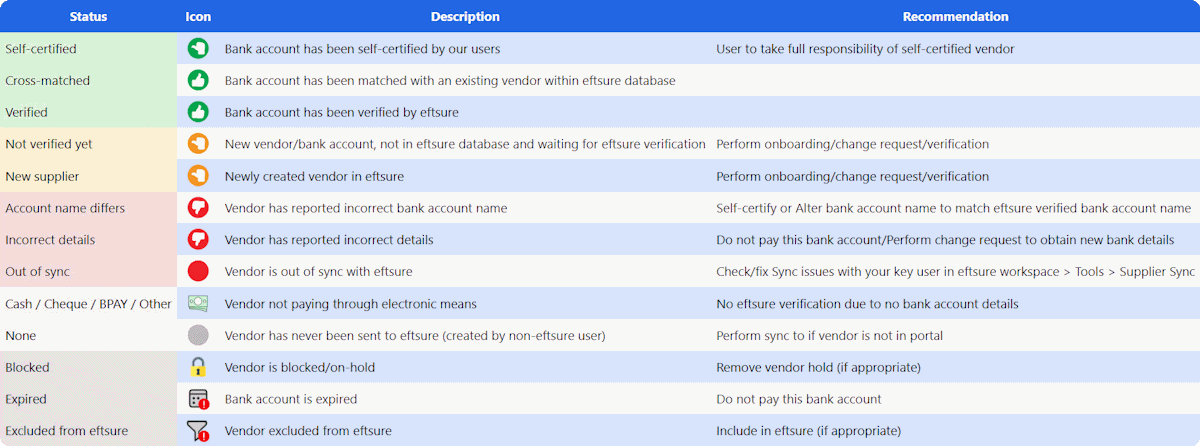Click the Status column header
The image size is (1200, 446).
click(89, 16)
